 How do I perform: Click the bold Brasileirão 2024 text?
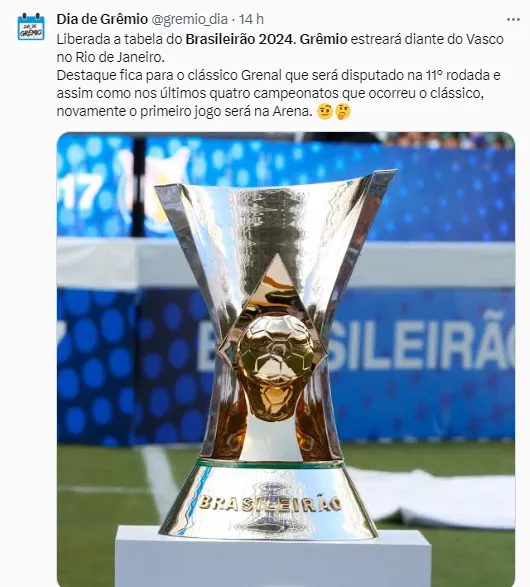coord(241,39)
